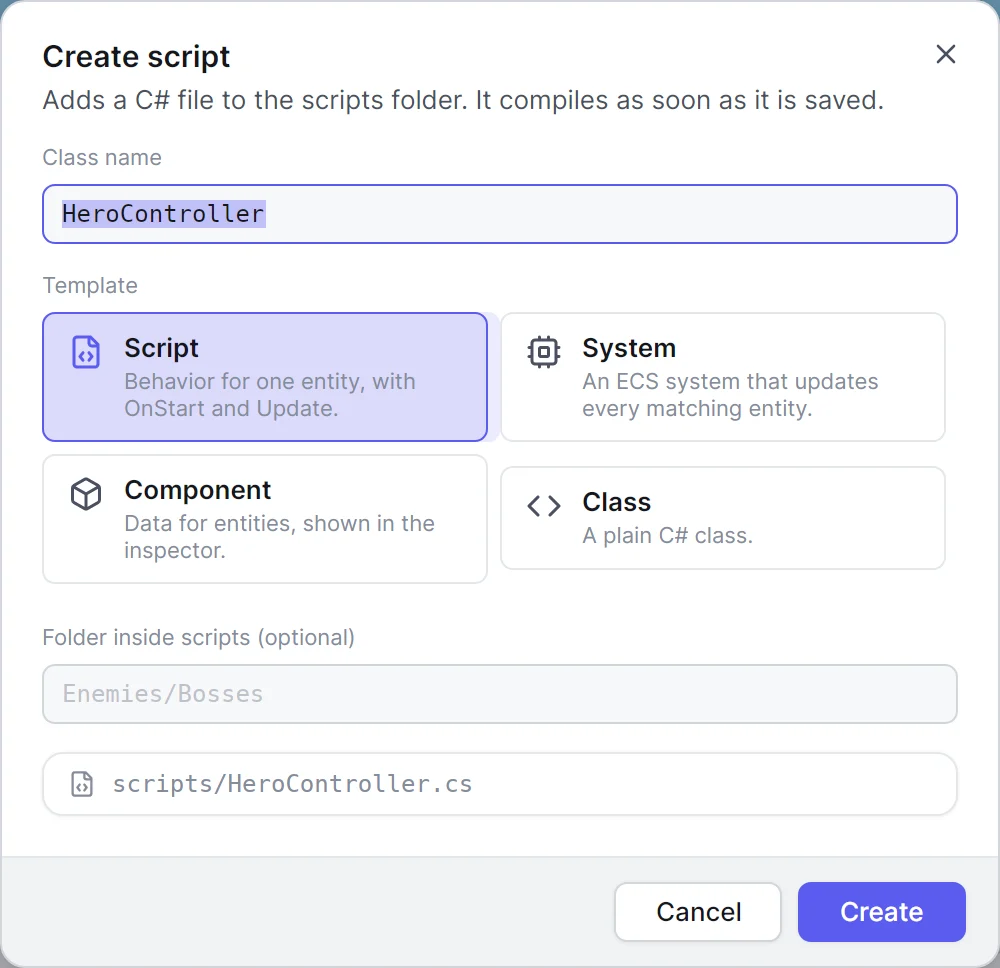Click the Script file code icon
This screenshot has height=968, width=1000.
[85, 352]
